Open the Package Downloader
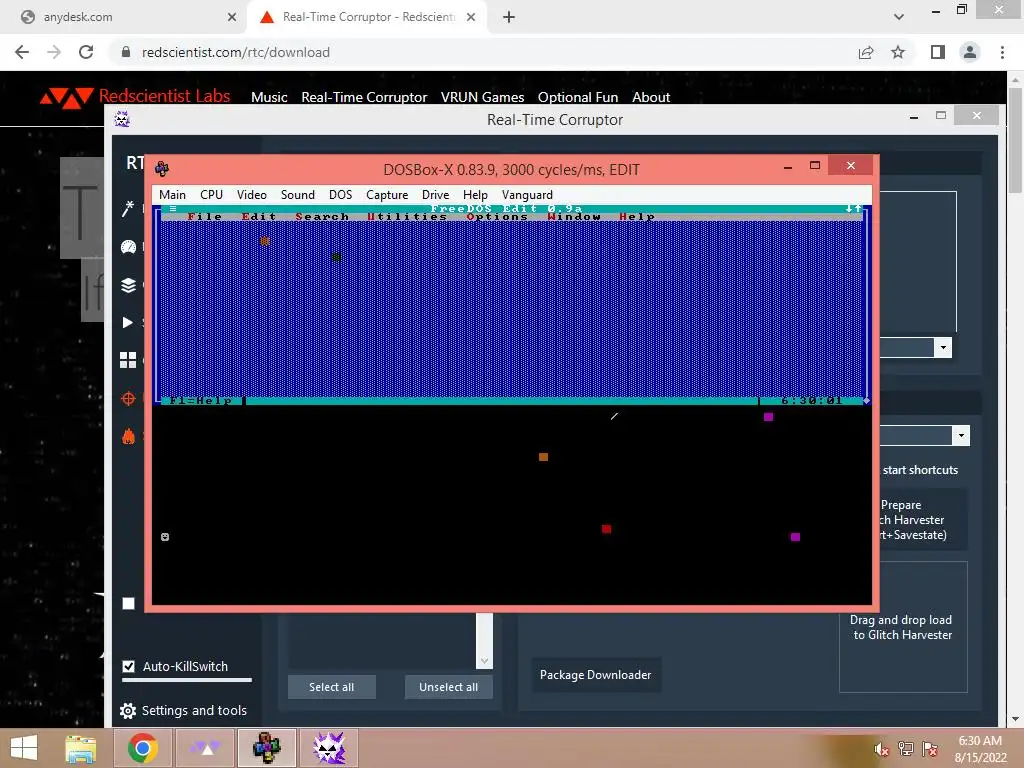This screenshot has height=768, width=1024. point(596,675)
